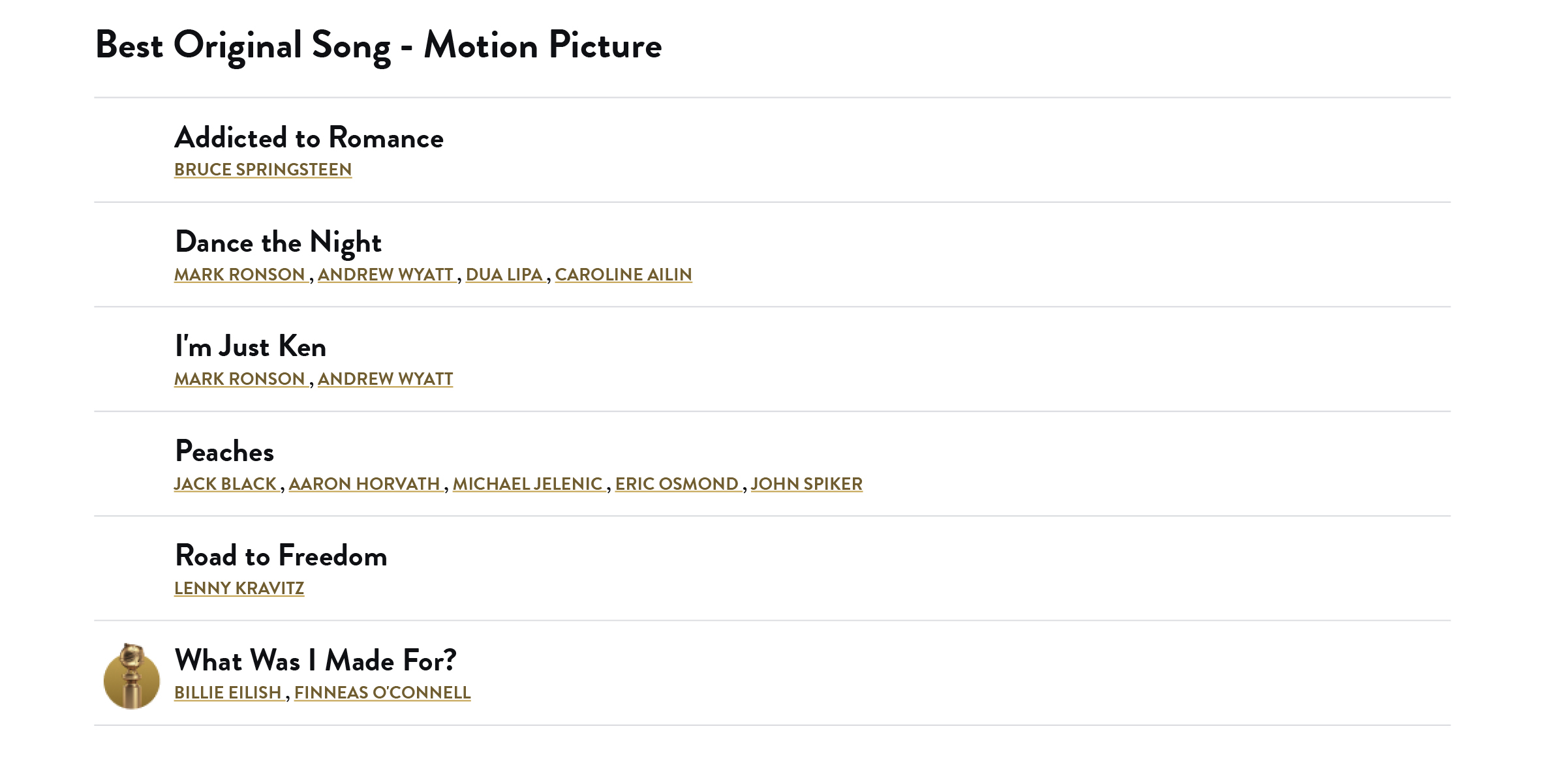Screen dimensions: 1568x780
Task: Click the "What Was I Made For?" song title
Action: 316,660
